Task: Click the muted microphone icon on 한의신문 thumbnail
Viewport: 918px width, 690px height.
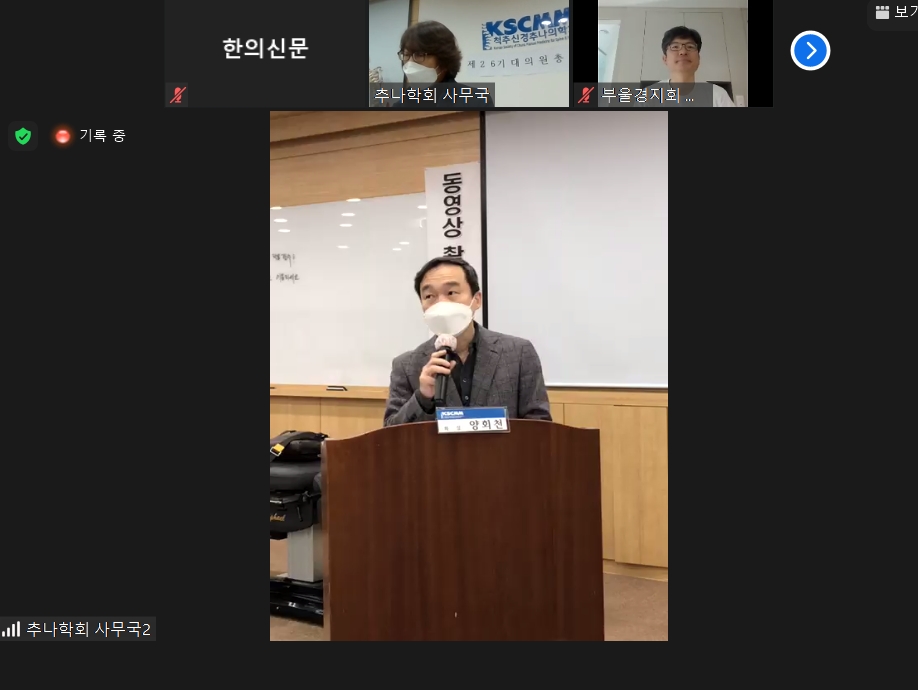Action: pos(177,95)
